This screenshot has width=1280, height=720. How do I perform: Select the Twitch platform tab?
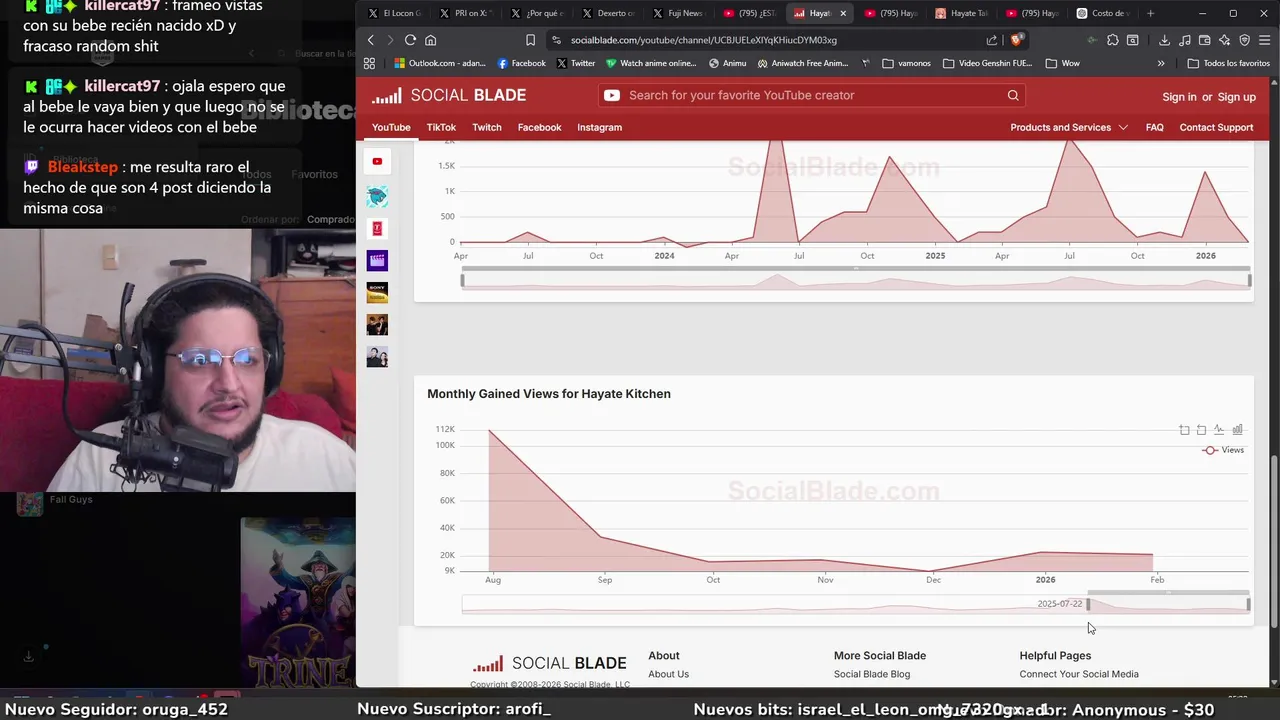click(487, 127)
